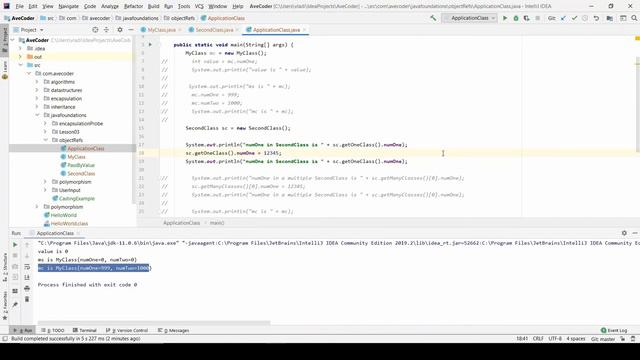Viewport: 640px width, 360px height.
Task: Expand the polymorphism package inside javafoundations
Action: click(x=45, y=182)
